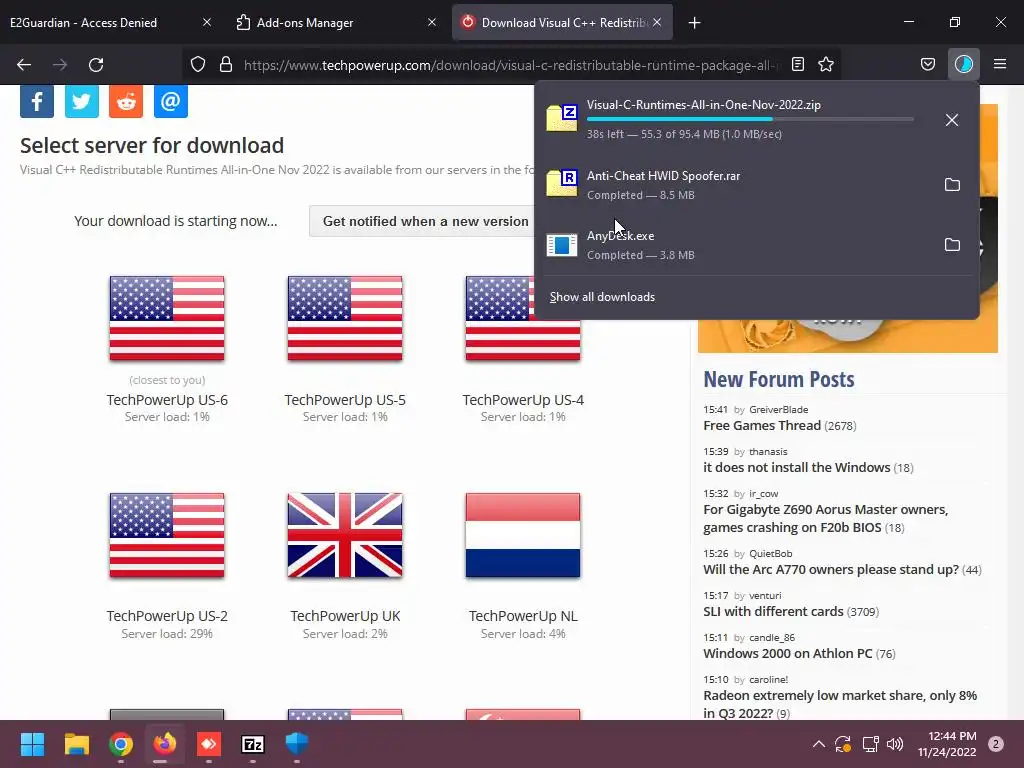This screenshot has height=768, width=1024.
Task: Open Free Games Thread forum post
Action: (x=761, y=426)
